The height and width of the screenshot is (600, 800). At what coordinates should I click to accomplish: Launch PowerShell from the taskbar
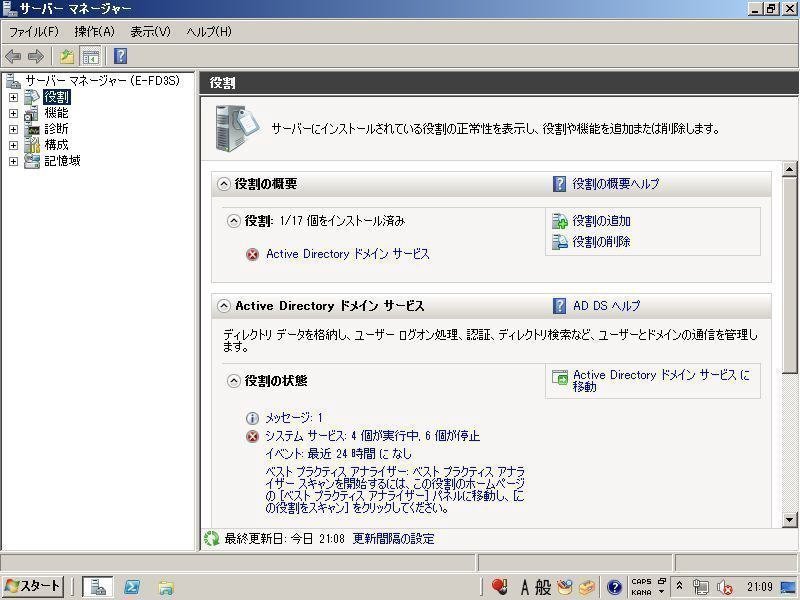tap(132, 587)
